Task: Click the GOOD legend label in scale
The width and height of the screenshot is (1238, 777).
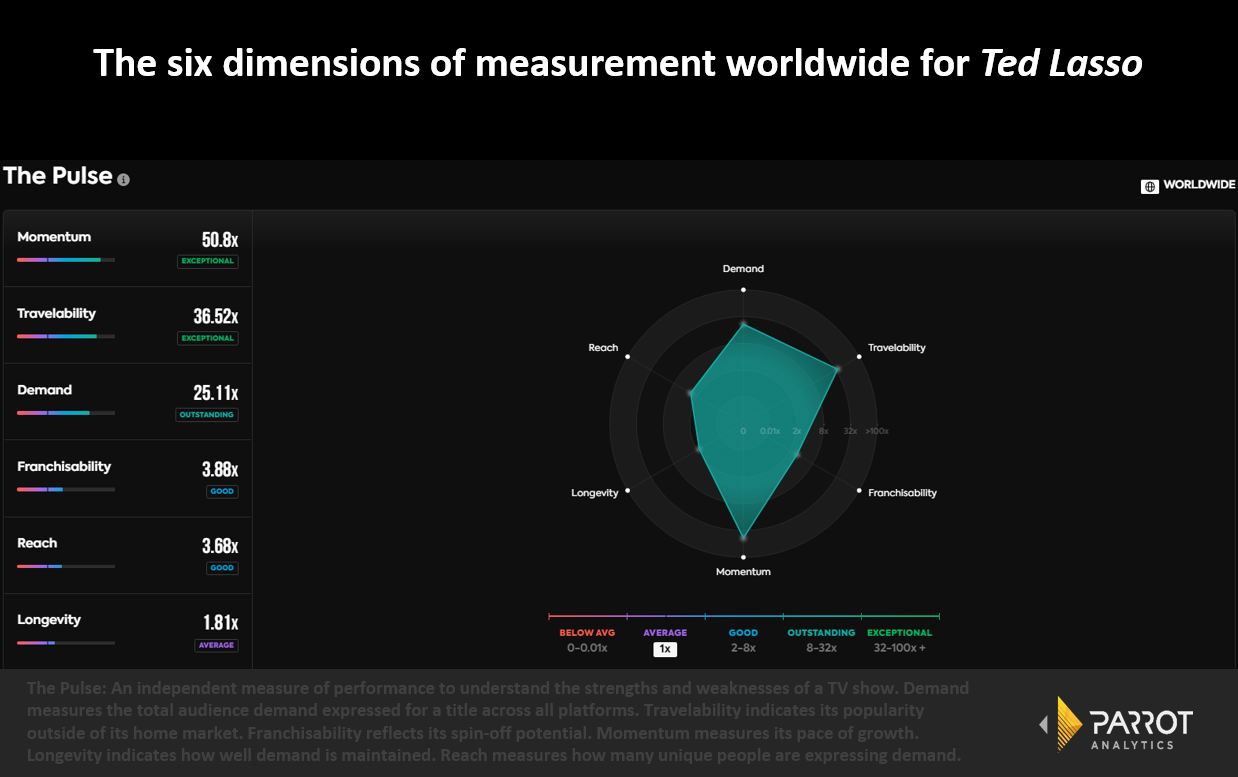Action: click(x=743, y=633)
